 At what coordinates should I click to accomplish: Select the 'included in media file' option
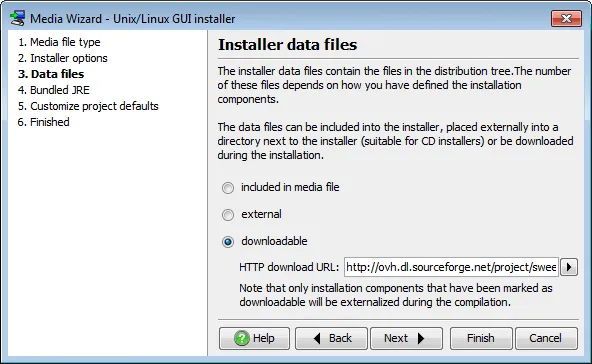(228, 188)
